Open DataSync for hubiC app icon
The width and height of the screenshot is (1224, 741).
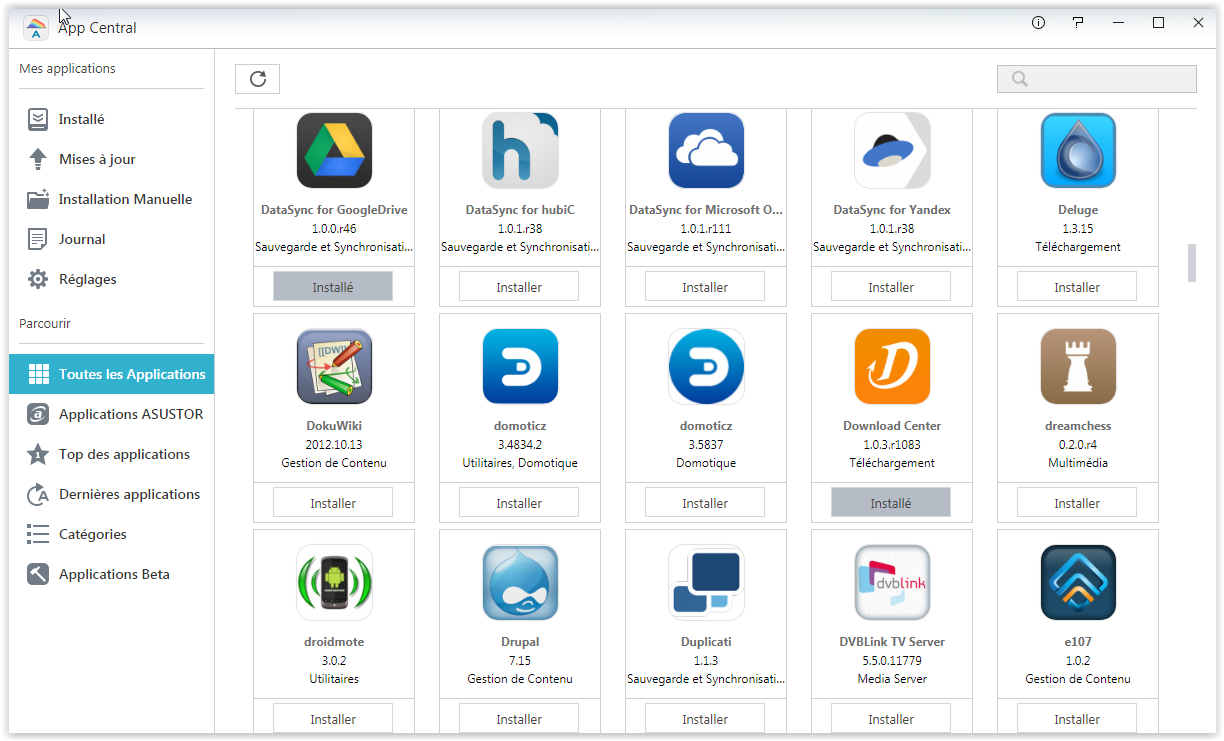[520, 151]
